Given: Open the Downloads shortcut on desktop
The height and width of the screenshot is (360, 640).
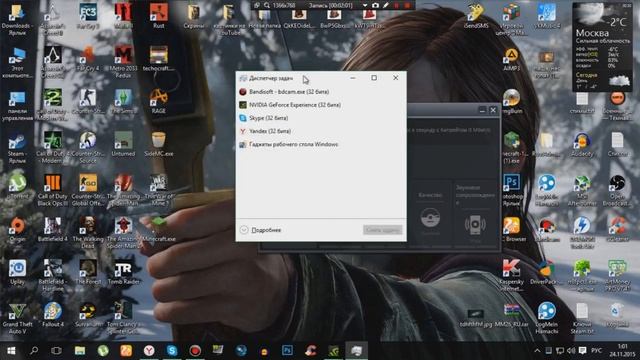Looking at the screenshot, I should click(17, 20).
